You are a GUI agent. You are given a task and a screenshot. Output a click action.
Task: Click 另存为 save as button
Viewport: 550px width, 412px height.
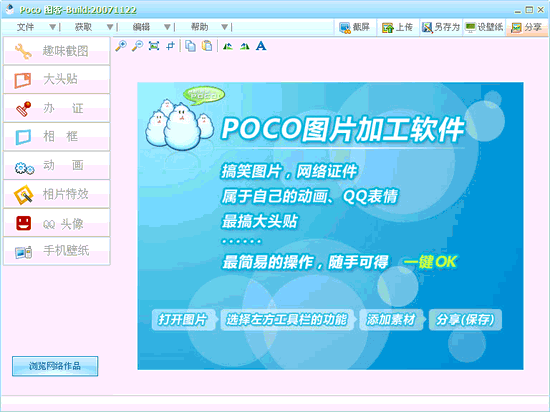tap(441, 27)
